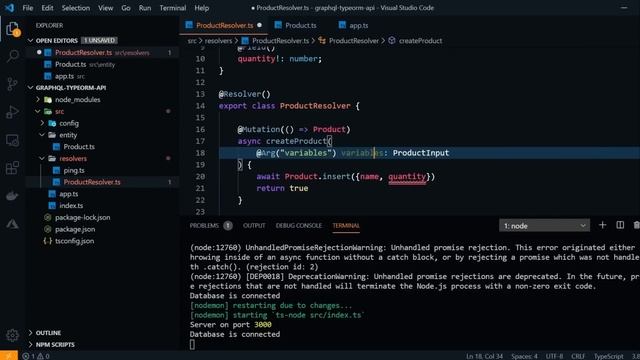Open the Run menu
Screen dimensions: 640x360
pyautogui.click(x=145, y=8)
